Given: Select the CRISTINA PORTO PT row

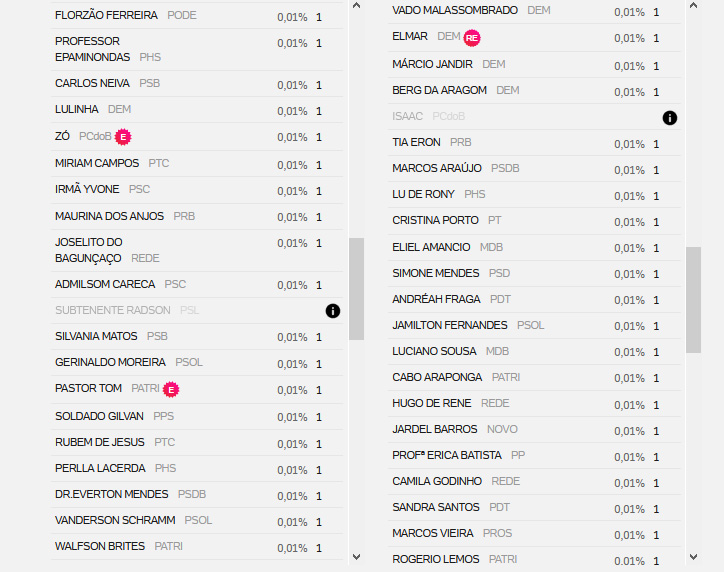Looking at the screenshot, I should pyautogui.click(x=534, y=221).
